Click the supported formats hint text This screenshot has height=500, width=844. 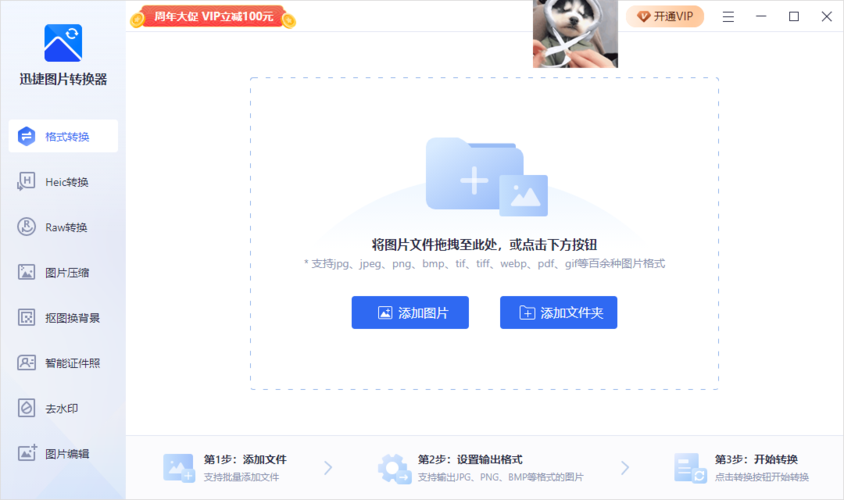[x=484, y=264]
